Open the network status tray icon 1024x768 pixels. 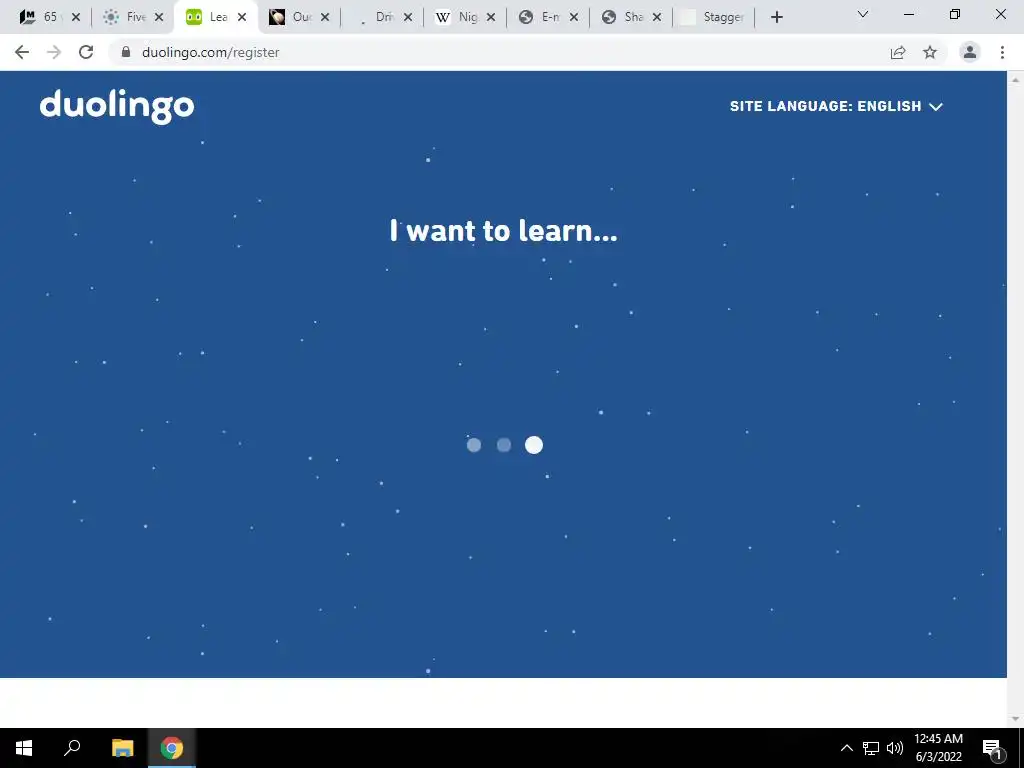point(871,748)
